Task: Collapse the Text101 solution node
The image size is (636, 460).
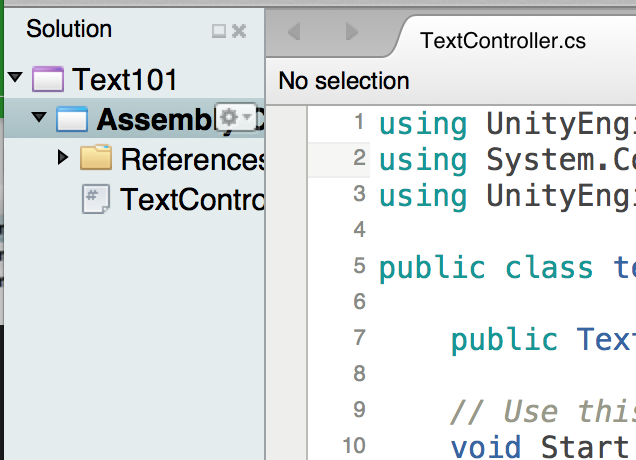Action: pyautogui.click(x=15, y=79)
